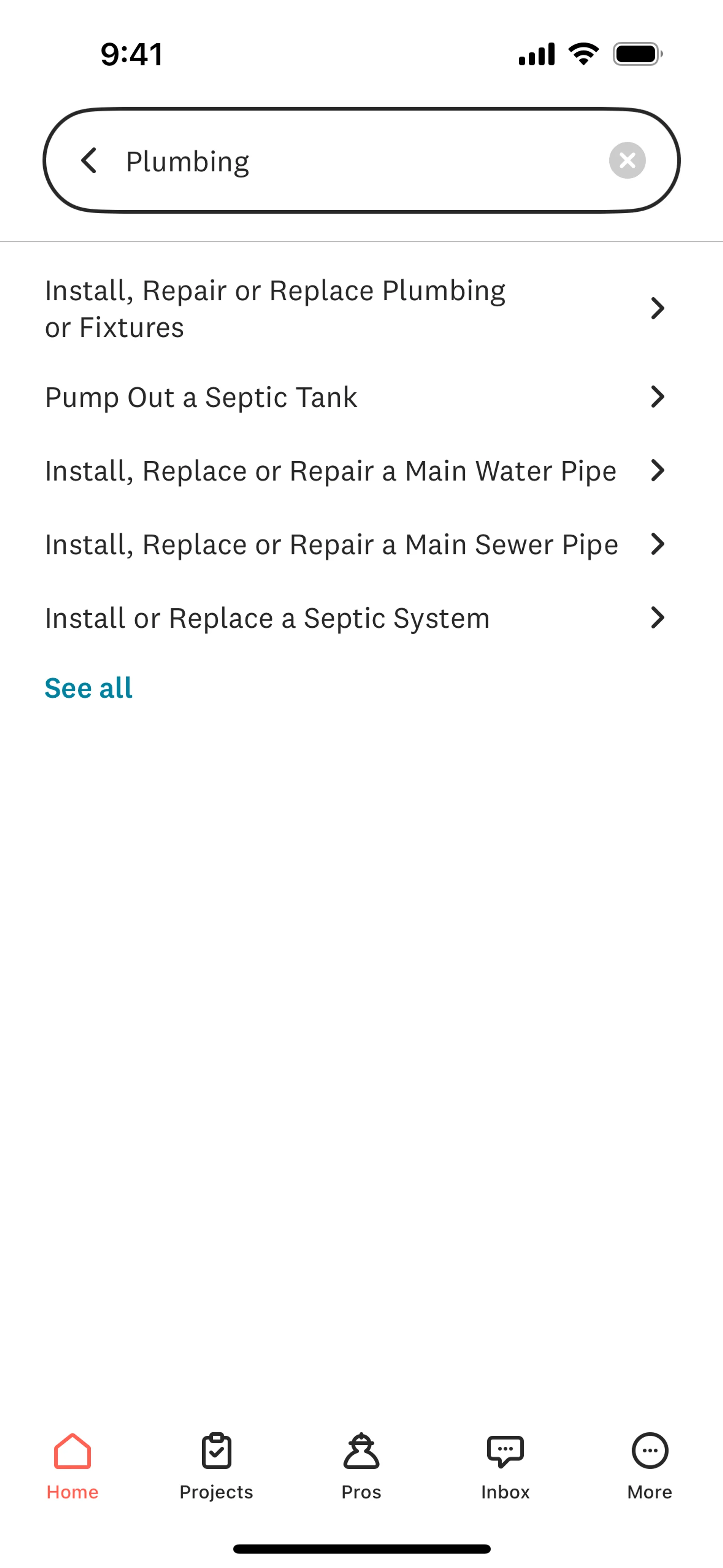Select Install or Replace a Septic System
The width and height of the screenshot is (723, 1568).
click(x=267, y=619)
